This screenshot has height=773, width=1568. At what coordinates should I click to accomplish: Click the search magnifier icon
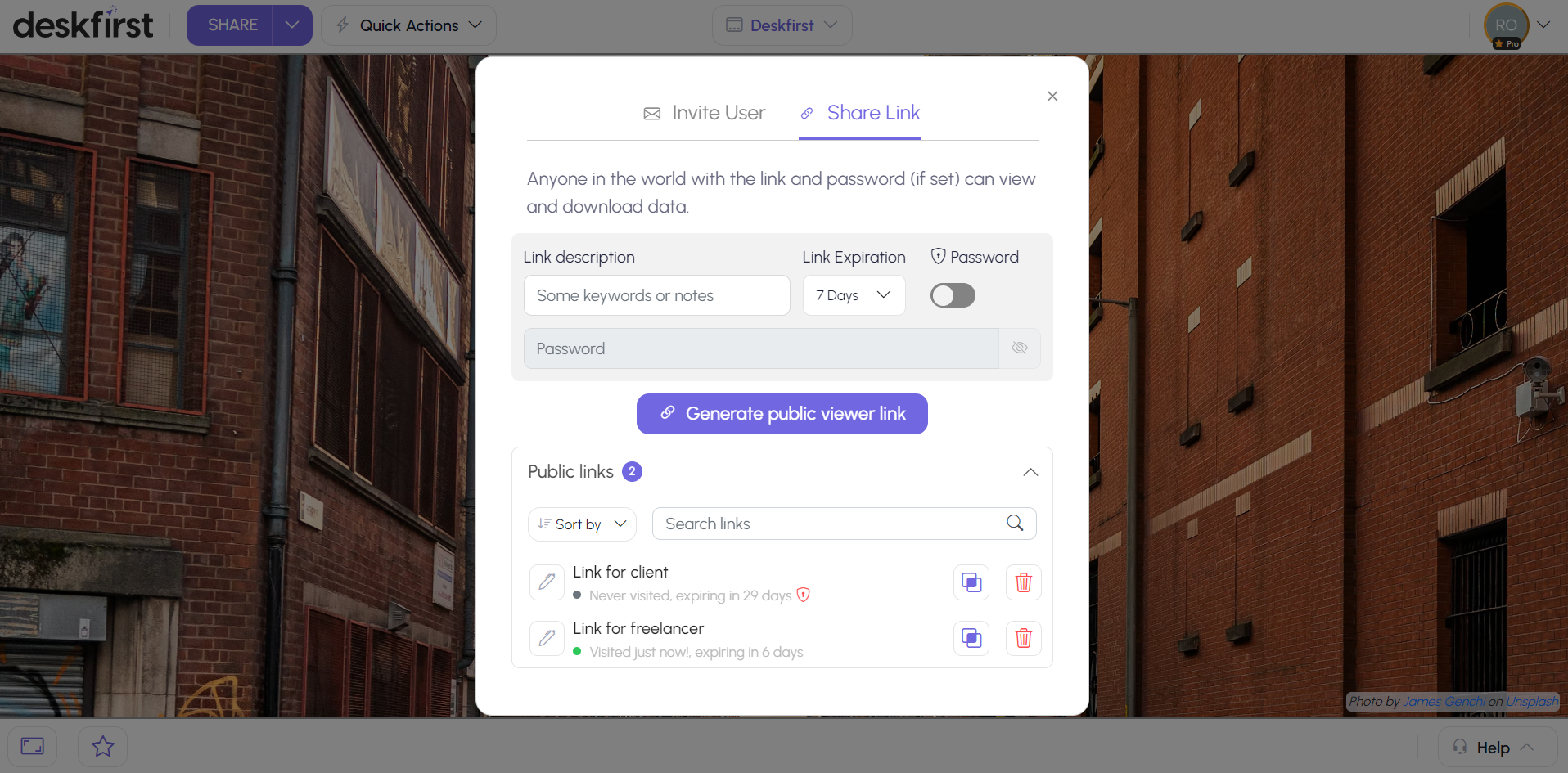[1015, 524]
